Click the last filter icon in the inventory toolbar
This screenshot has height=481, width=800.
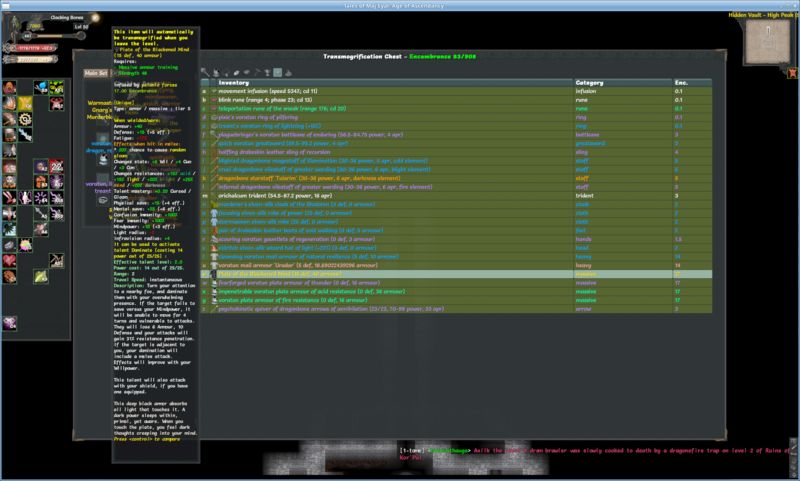pyautogui.click(x=288, y=72)
